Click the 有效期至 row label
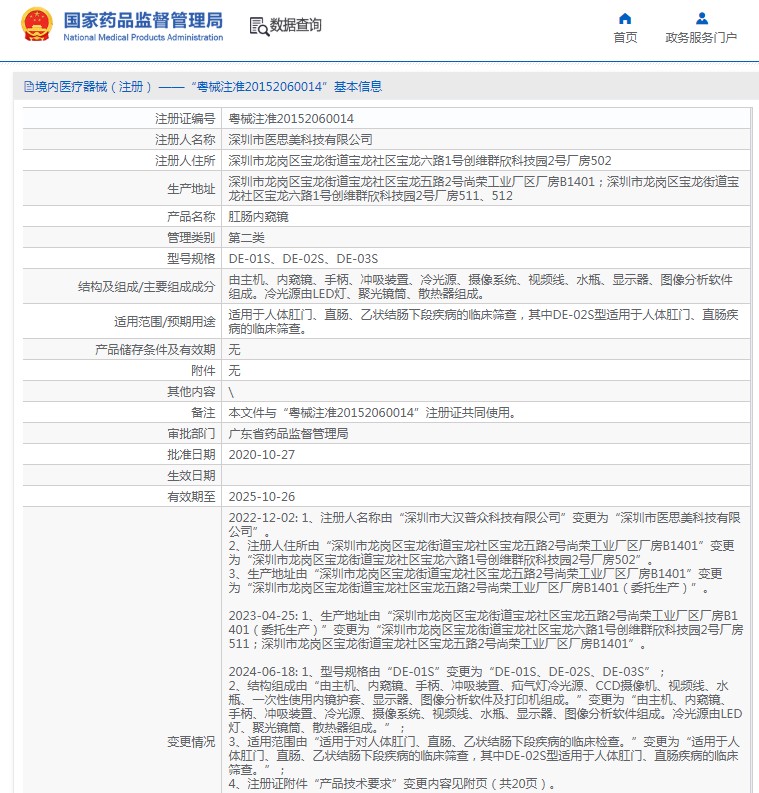Image resolution: width=759 pixels, height=793 pixels. pos(191,497)
